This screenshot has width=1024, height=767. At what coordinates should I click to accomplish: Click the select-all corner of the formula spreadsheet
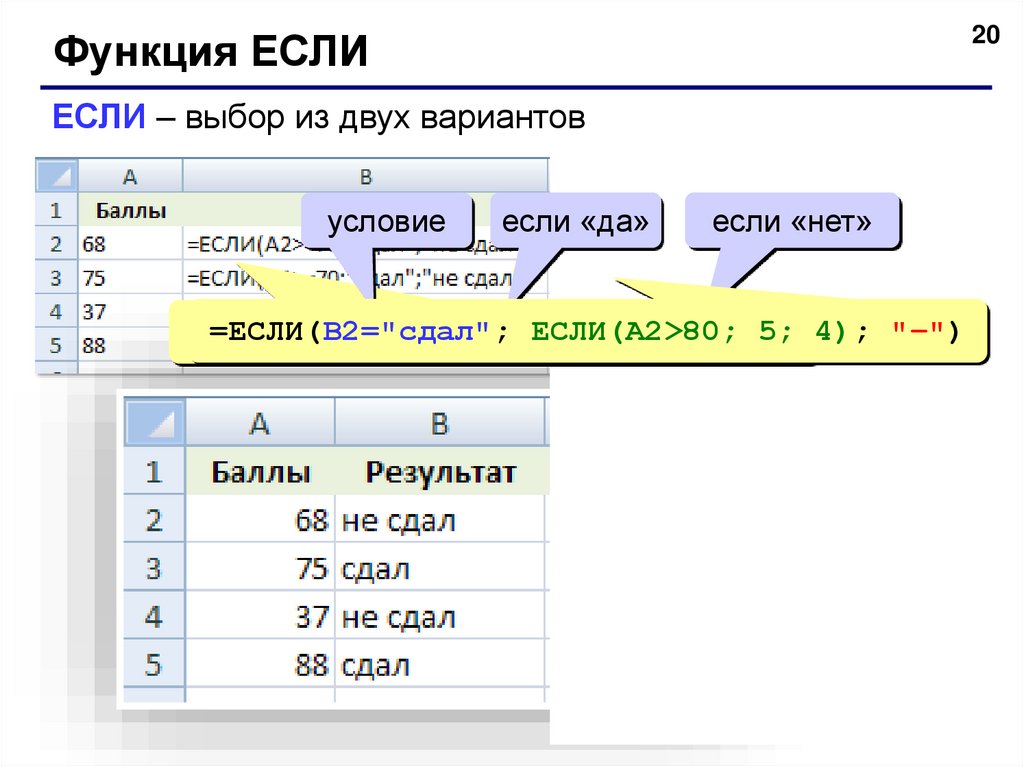pos(57,176)
